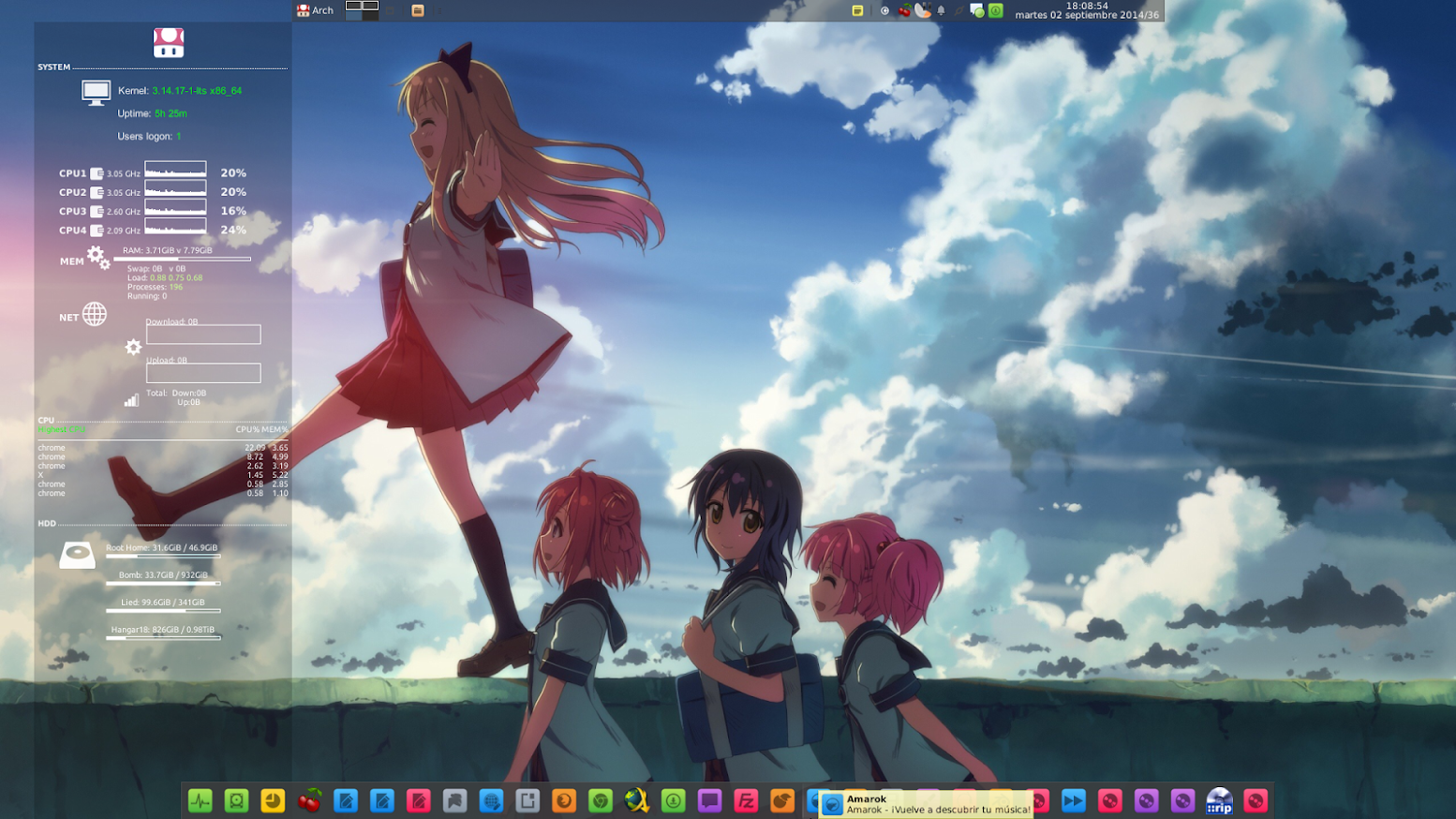
Task: Click the Lied: 99.6GiB / 341GiB text
Action: point(163,603)
